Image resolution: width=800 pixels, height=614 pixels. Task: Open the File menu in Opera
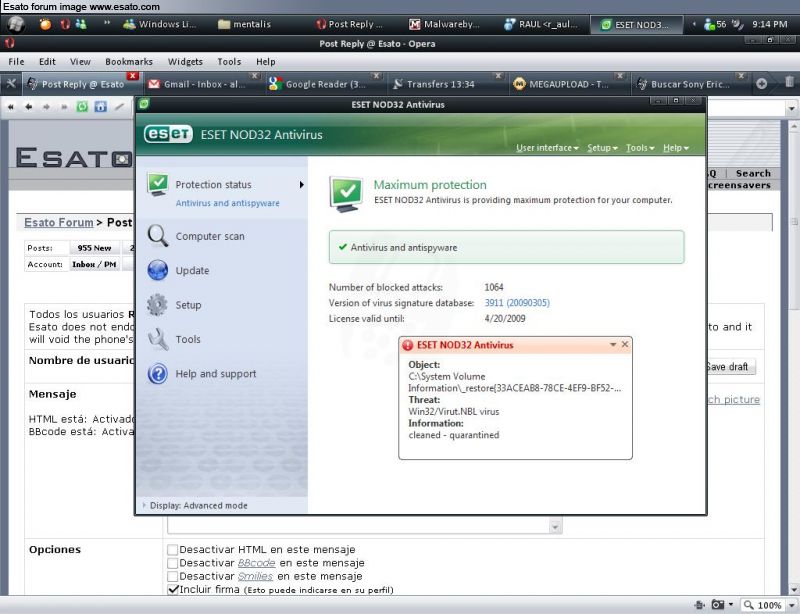pos(16,62)
